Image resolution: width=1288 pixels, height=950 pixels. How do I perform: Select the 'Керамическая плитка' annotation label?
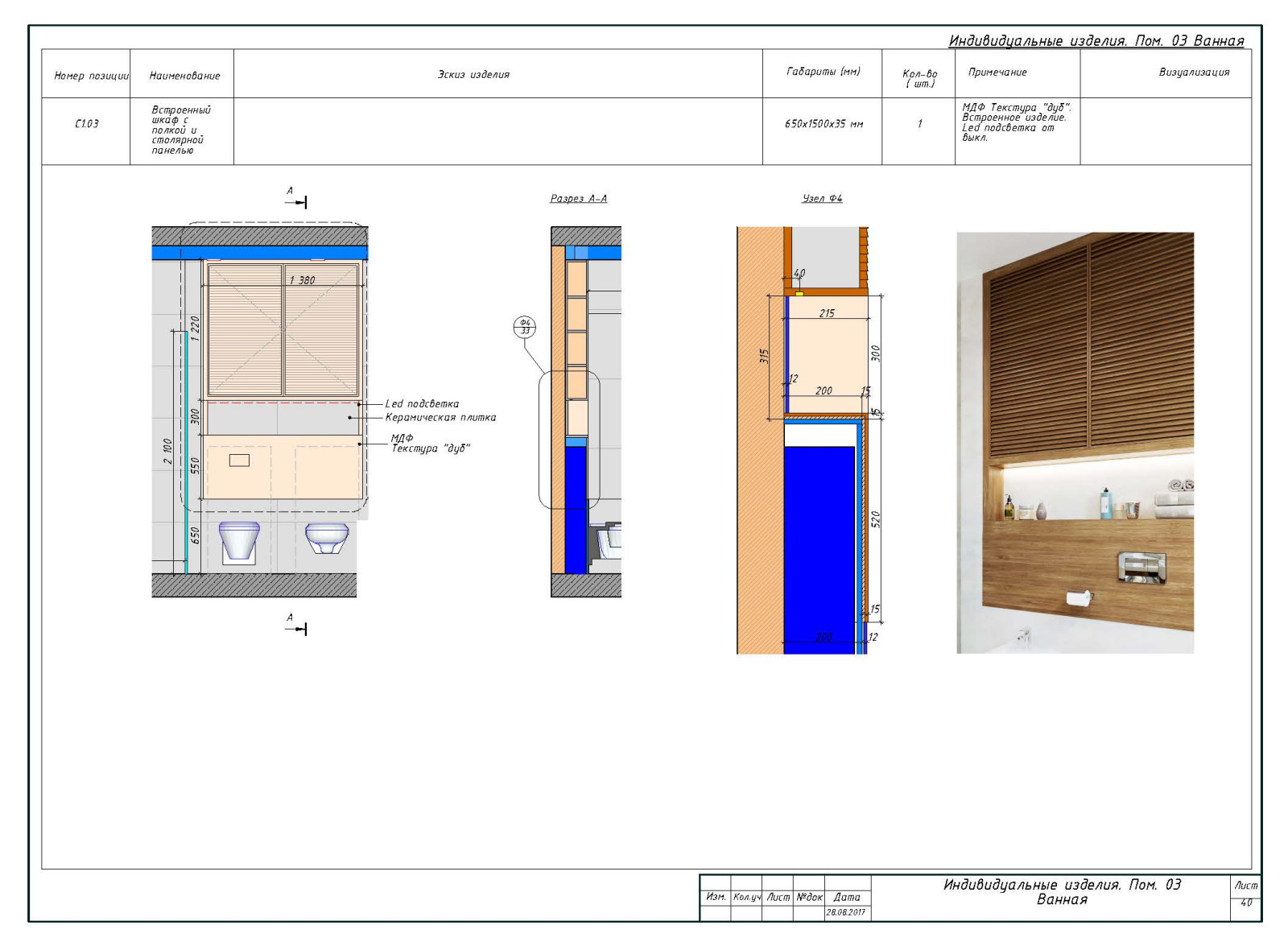[x=440, y=417]
